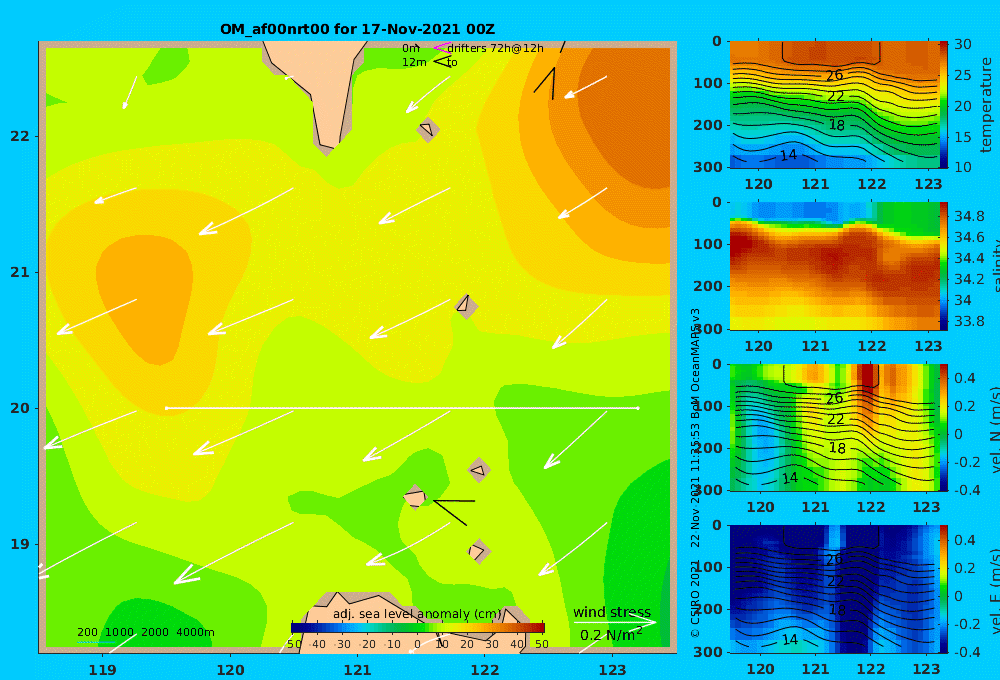The height and width of the screenshot is (680, 1000).
Task: Click the small island near 121.9E, 20.8N
Action: click(x=466, y=306)
